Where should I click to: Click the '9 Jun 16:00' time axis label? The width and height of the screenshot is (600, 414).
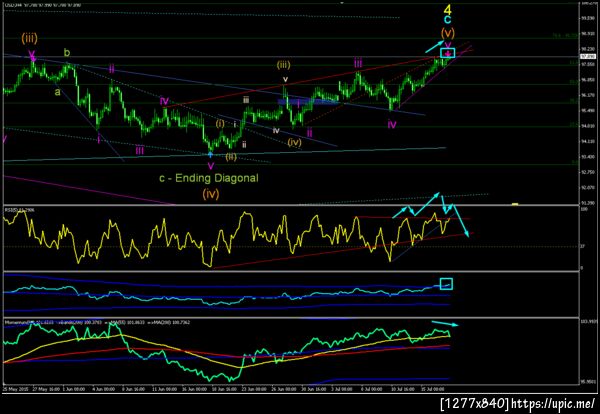(133, 389)
